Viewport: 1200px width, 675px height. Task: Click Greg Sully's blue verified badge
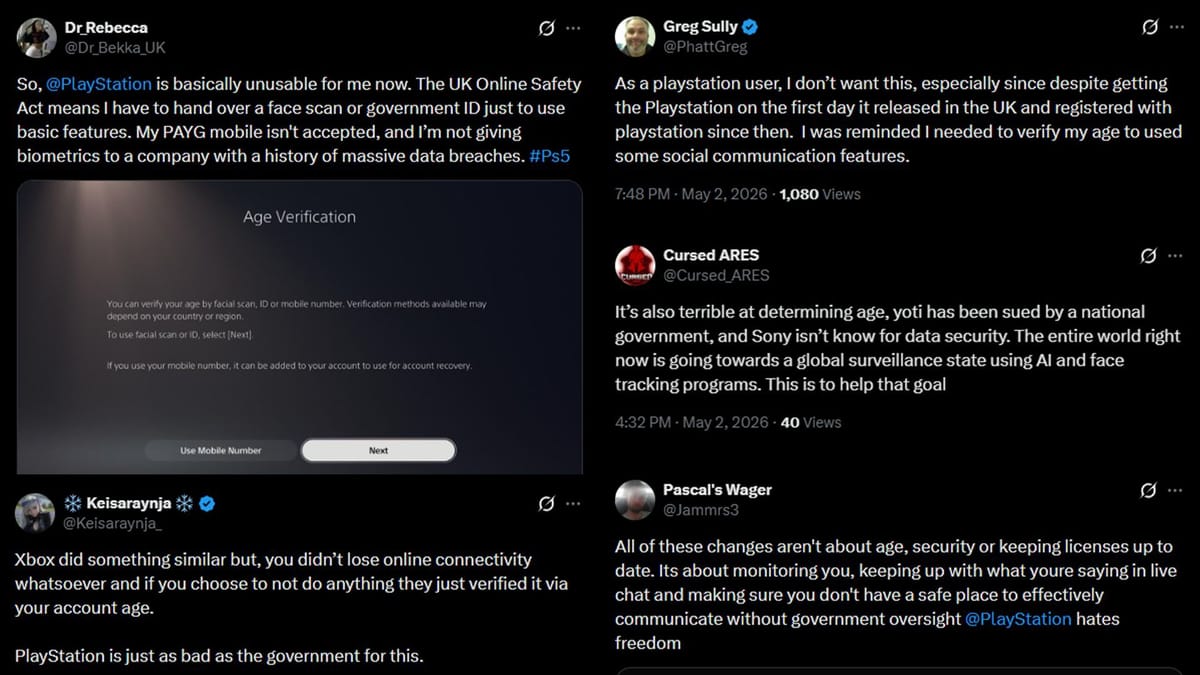(748, 27)
